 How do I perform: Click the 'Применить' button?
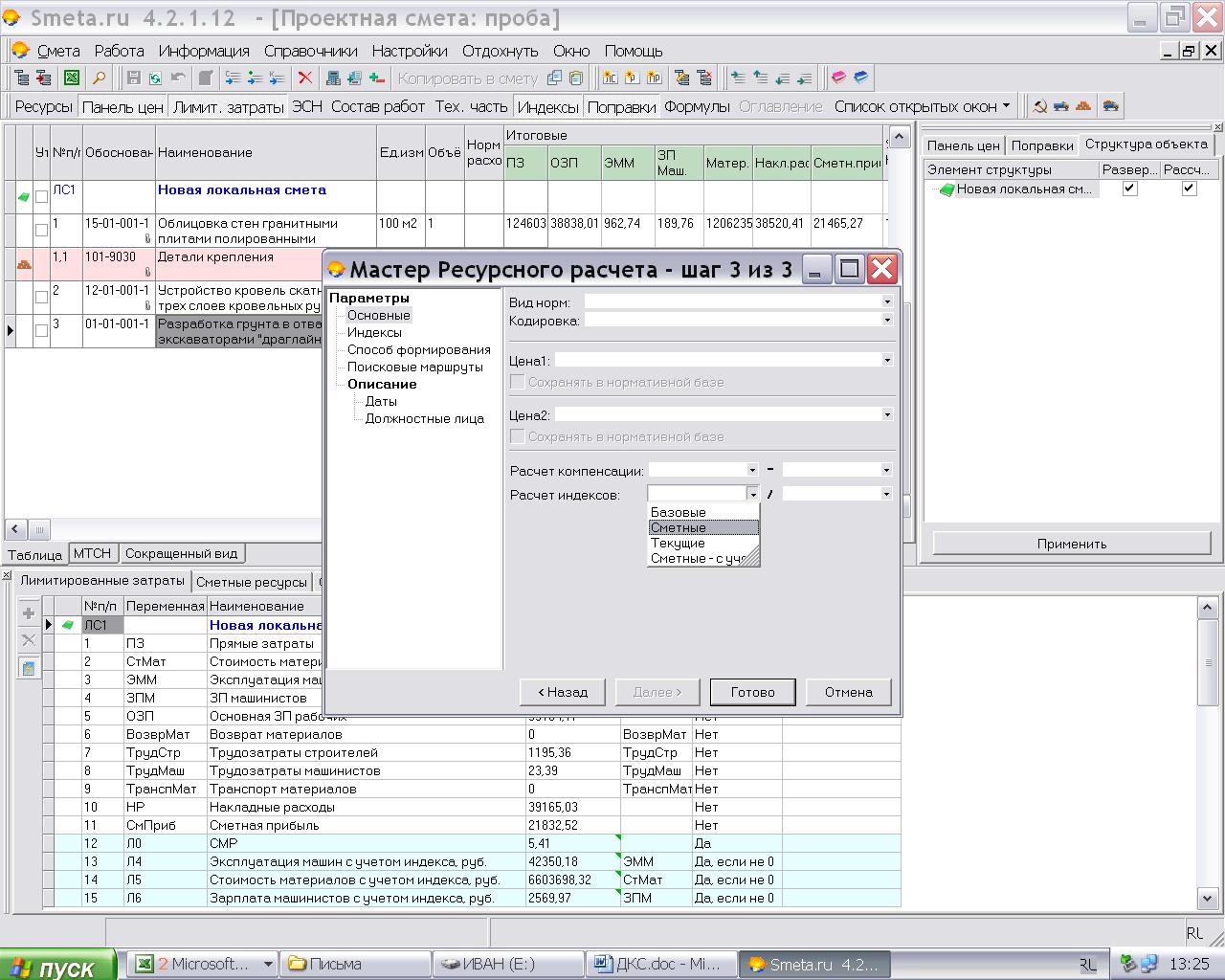1071,544
